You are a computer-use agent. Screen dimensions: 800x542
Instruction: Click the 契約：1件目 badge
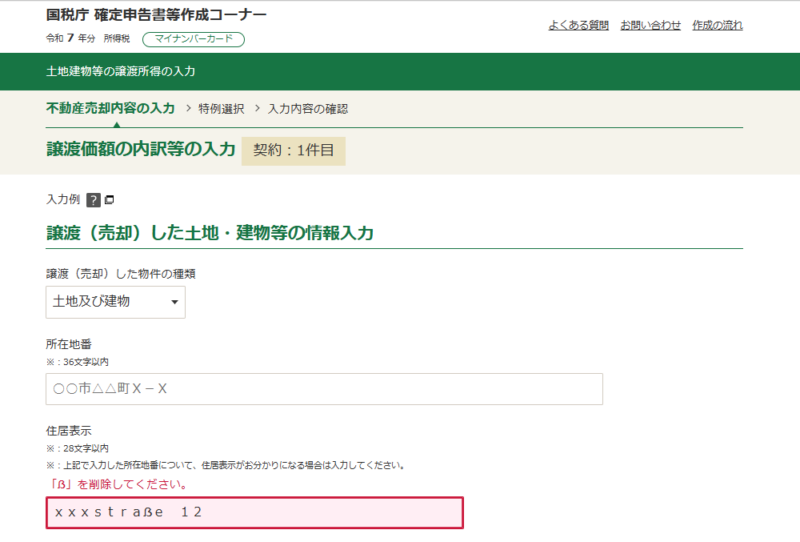[293, 151]
